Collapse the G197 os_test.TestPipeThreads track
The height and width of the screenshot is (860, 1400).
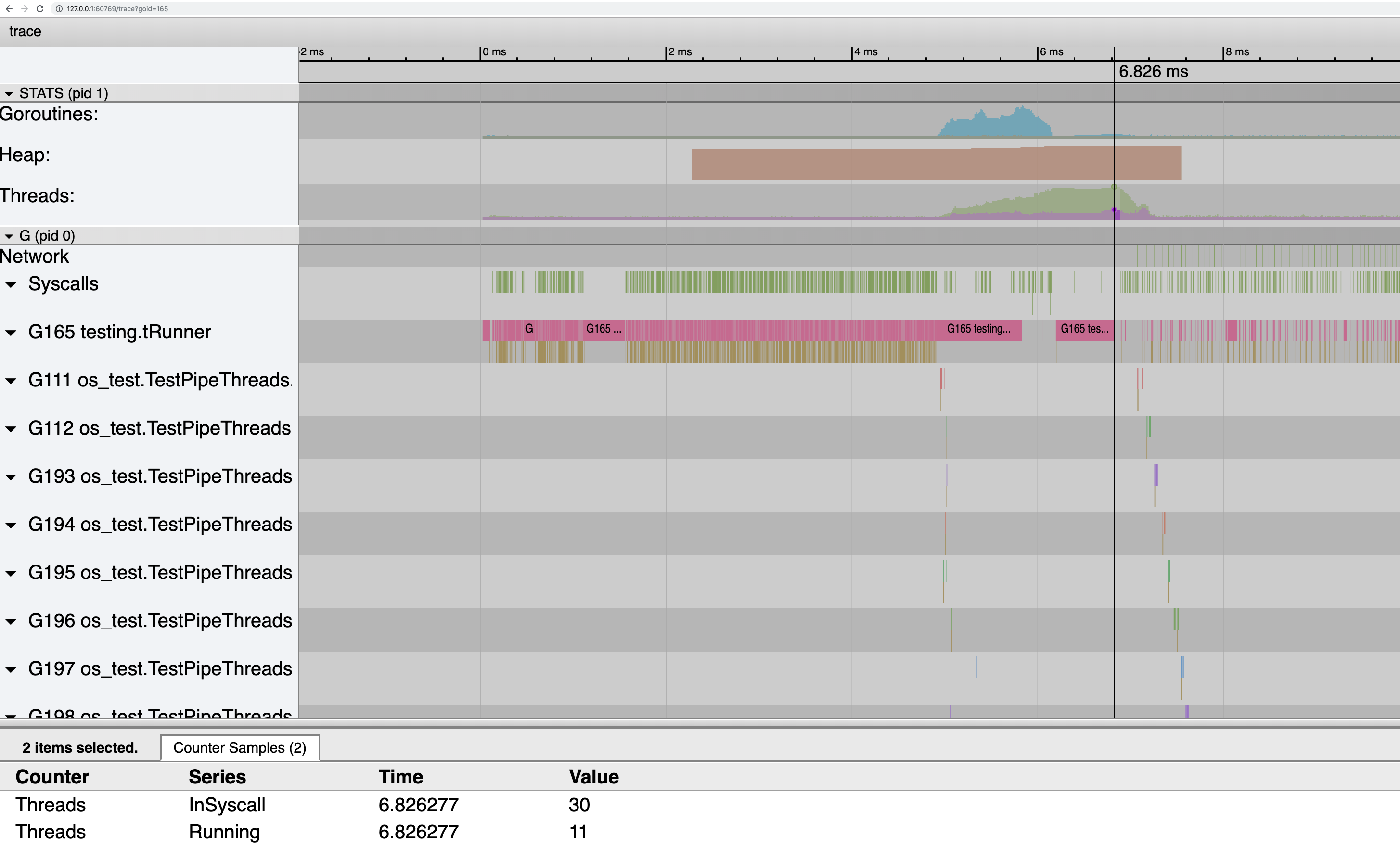pyautogui.click(x=11, y=669)
